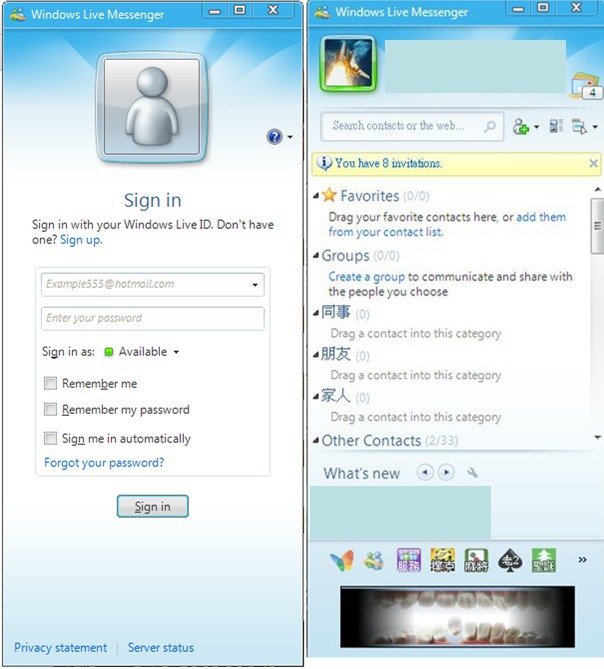Click the contact list scrollbar thumb

[597, 226]
